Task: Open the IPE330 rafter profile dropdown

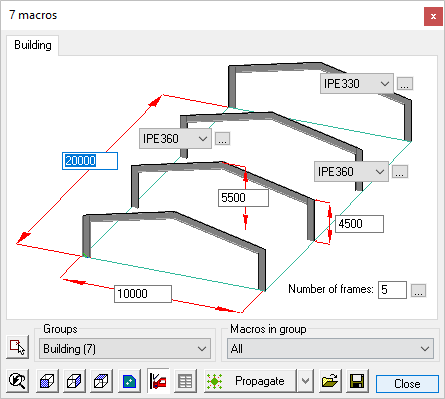Action: coord(356,84)
